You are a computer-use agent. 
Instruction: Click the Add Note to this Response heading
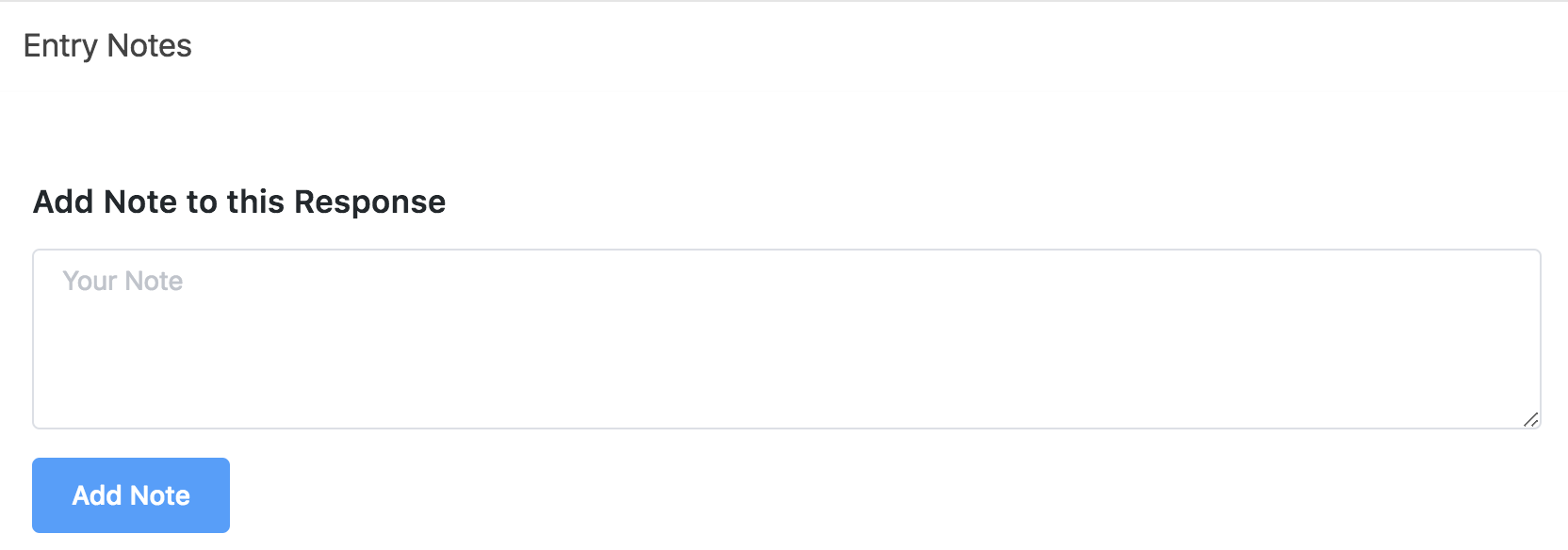click(x=239, y=202)
